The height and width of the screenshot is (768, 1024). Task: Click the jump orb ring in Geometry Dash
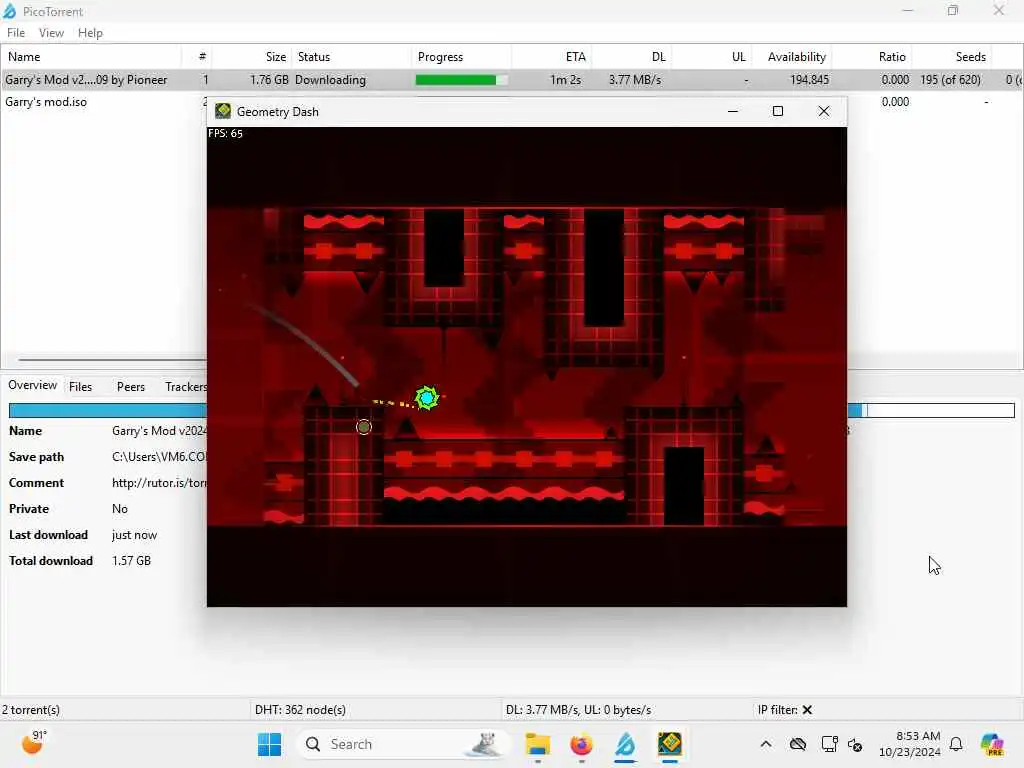coord(364,427)
